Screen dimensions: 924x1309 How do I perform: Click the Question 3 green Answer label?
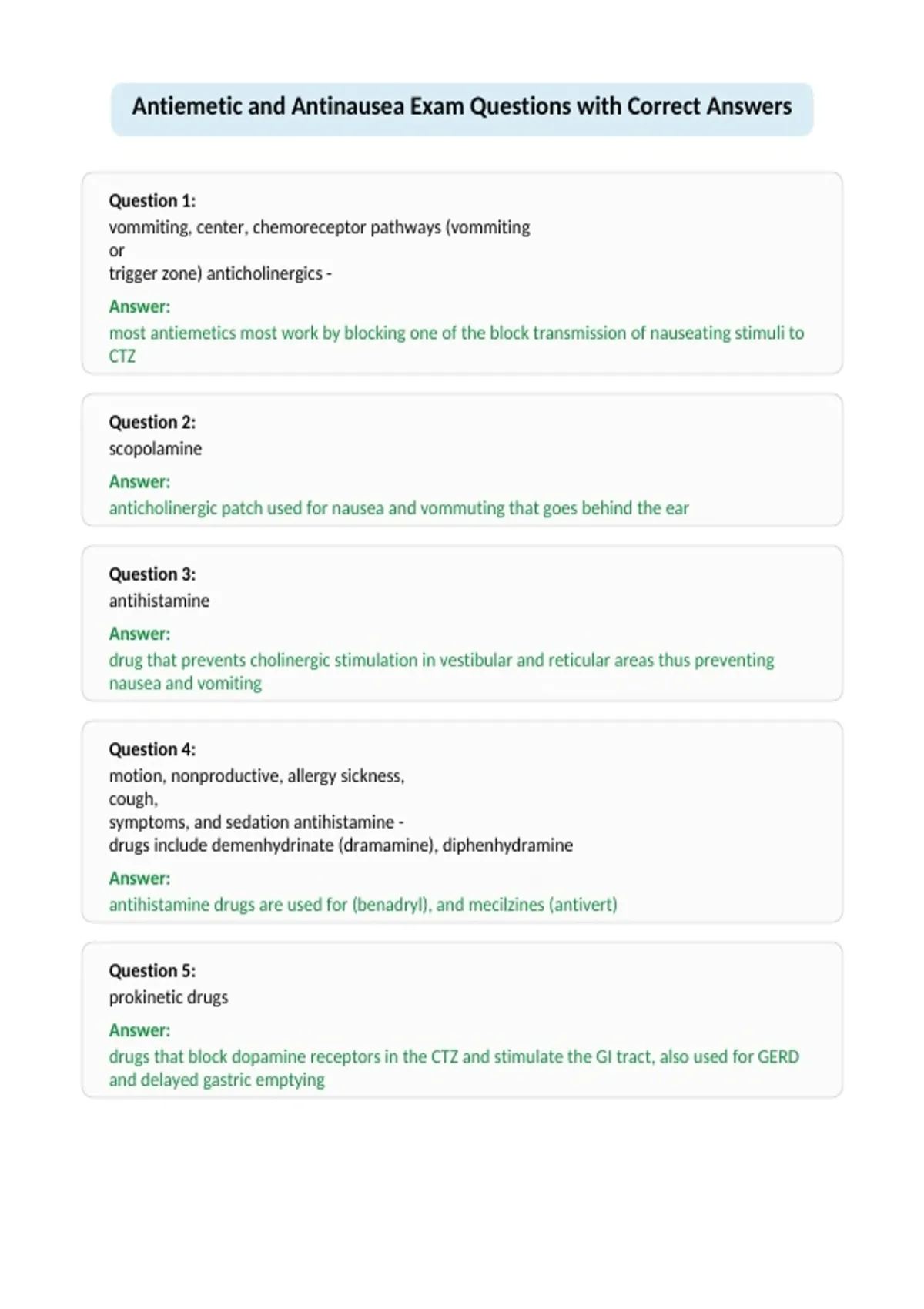[x=139, y=634]
